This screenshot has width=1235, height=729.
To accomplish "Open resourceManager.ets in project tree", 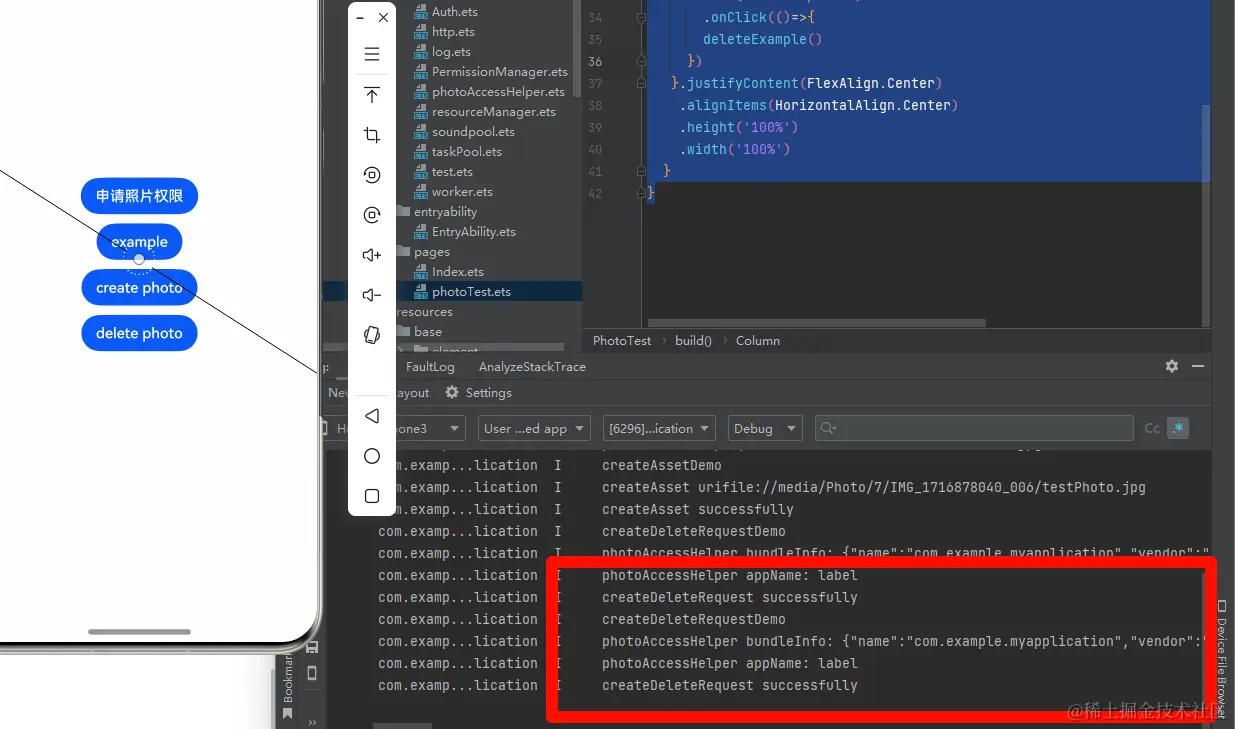I will coord(493,112).
